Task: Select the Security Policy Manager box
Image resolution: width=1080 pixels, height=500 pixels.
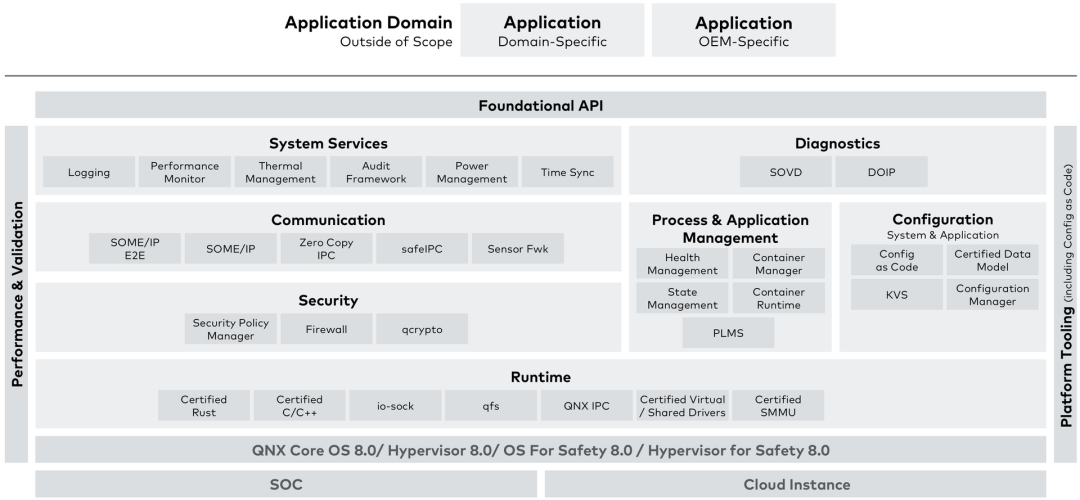Action: 231,329
